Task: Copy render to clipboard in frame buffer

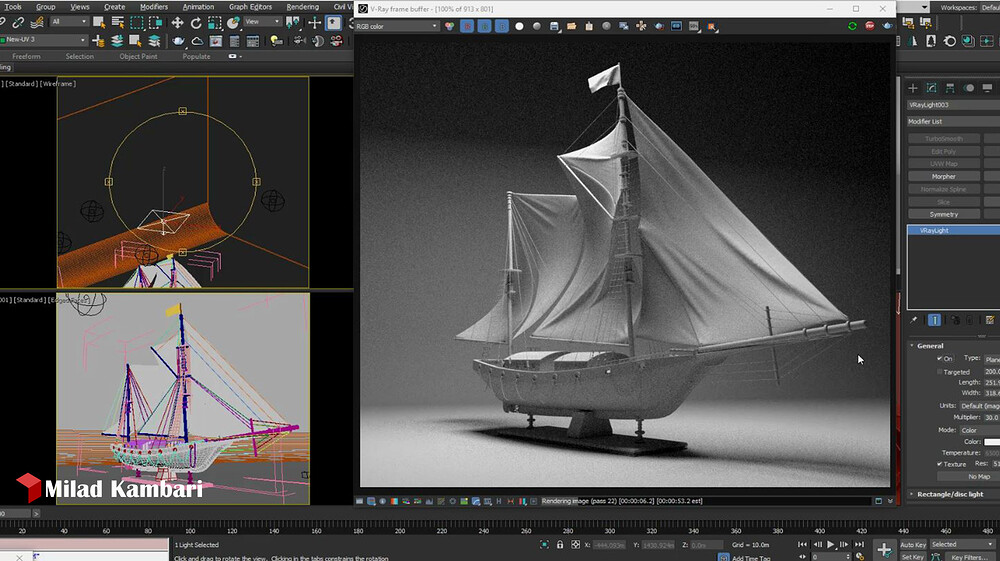Action: click(589, 26)
